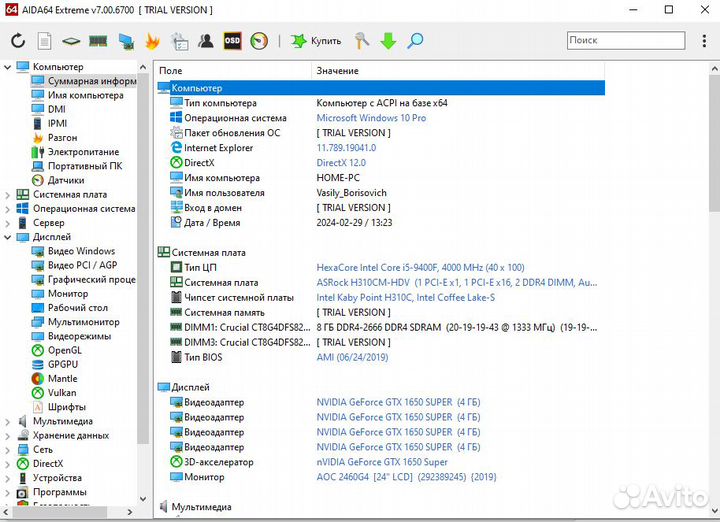Screen dimensions: 720x522
Task: Open the Vulkan tree item
Action: pos(54,393)
